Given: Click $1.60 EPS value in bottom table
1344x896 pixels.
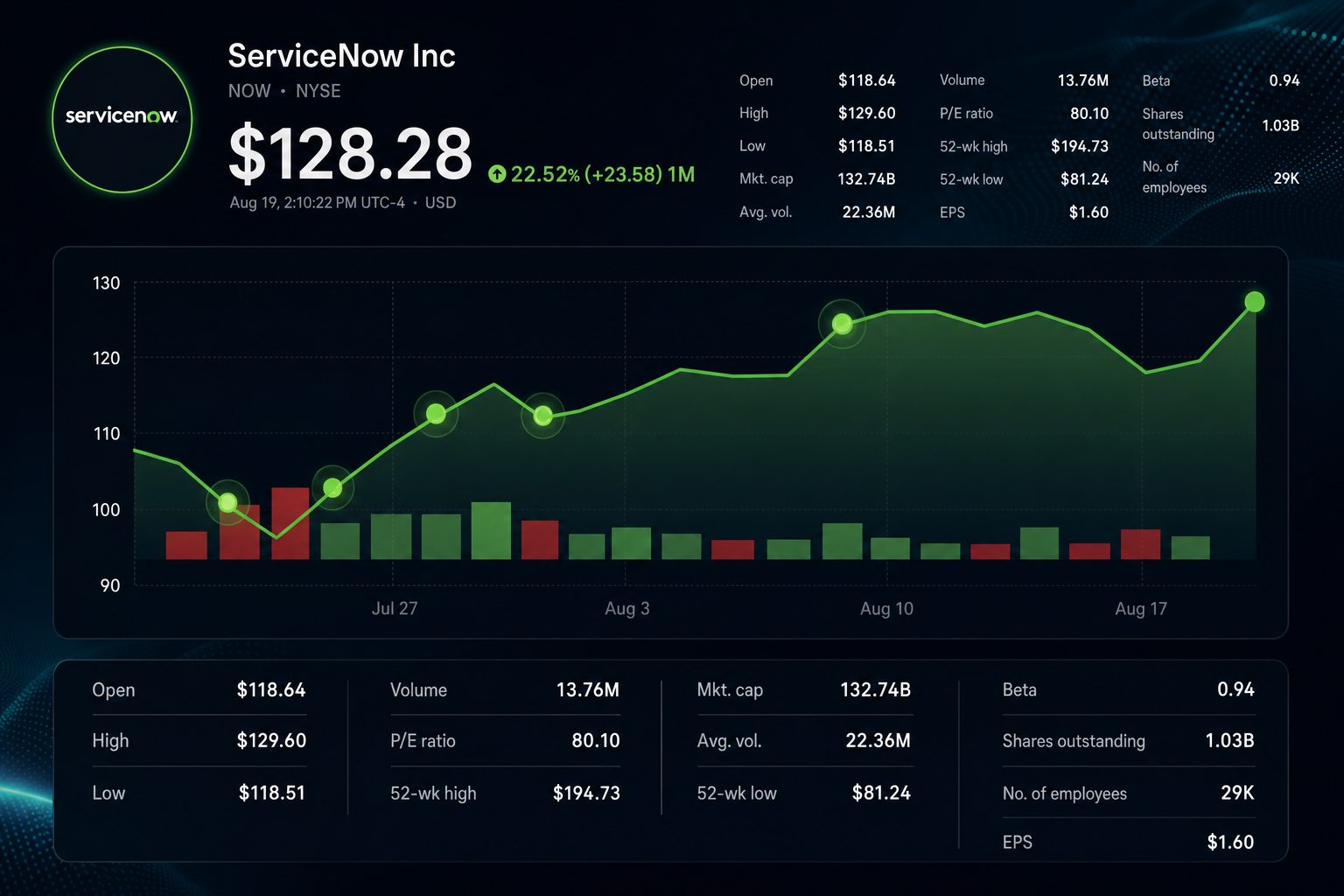Looking at the screenshot, I should coord(1230,843).
